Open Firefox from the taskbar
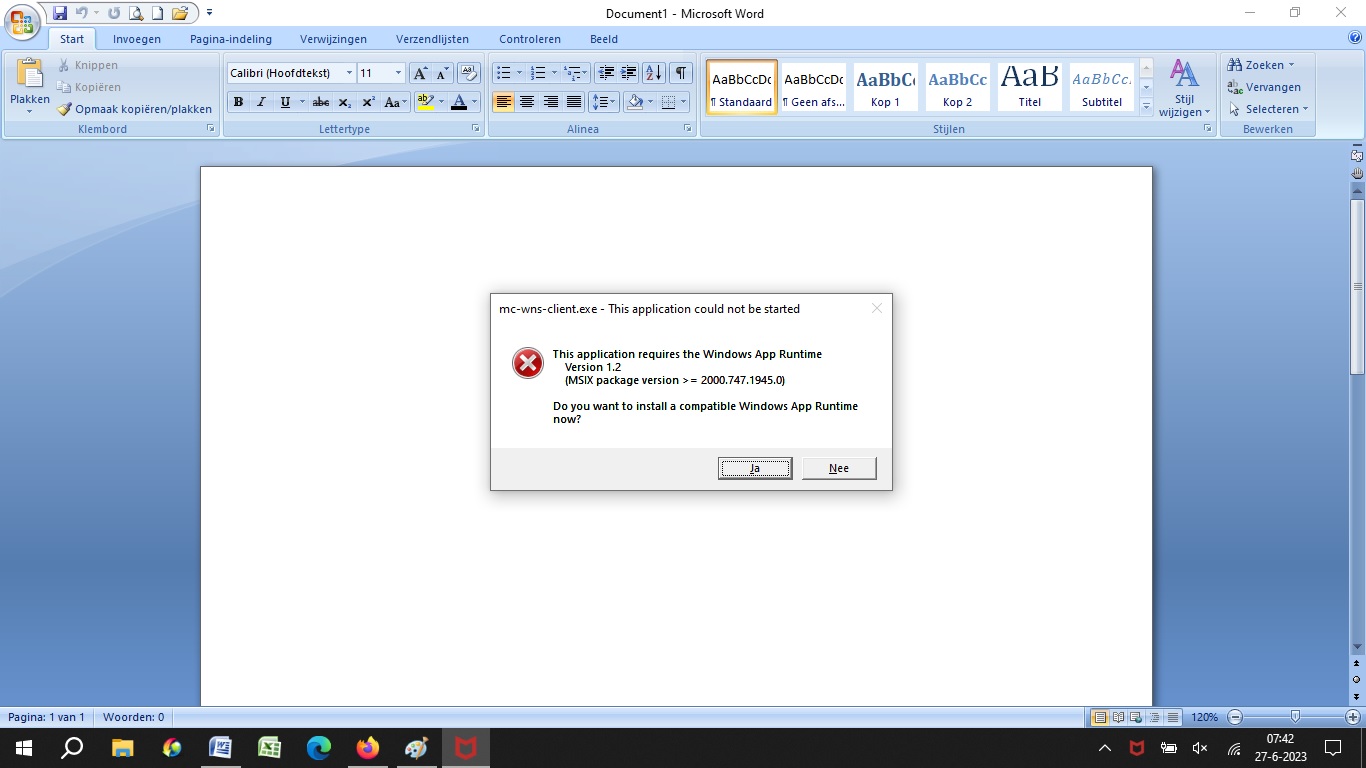The height and width of the screenshot is (768, 1366). click(x=368, y=748)
